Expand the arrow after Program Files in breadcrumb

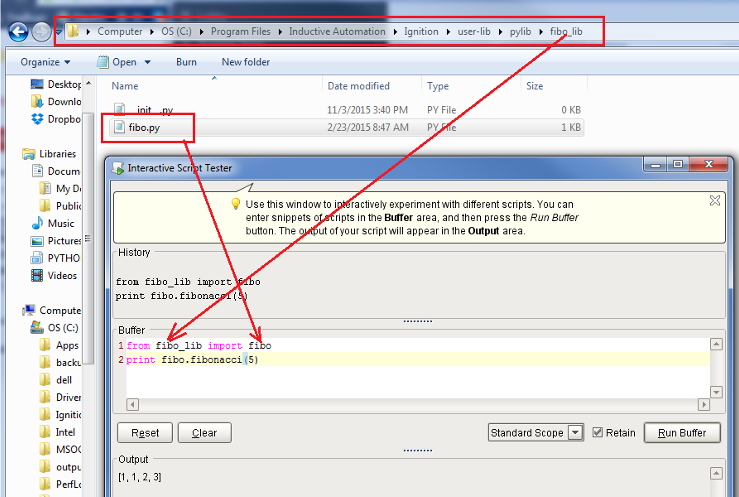pos(280,32)
